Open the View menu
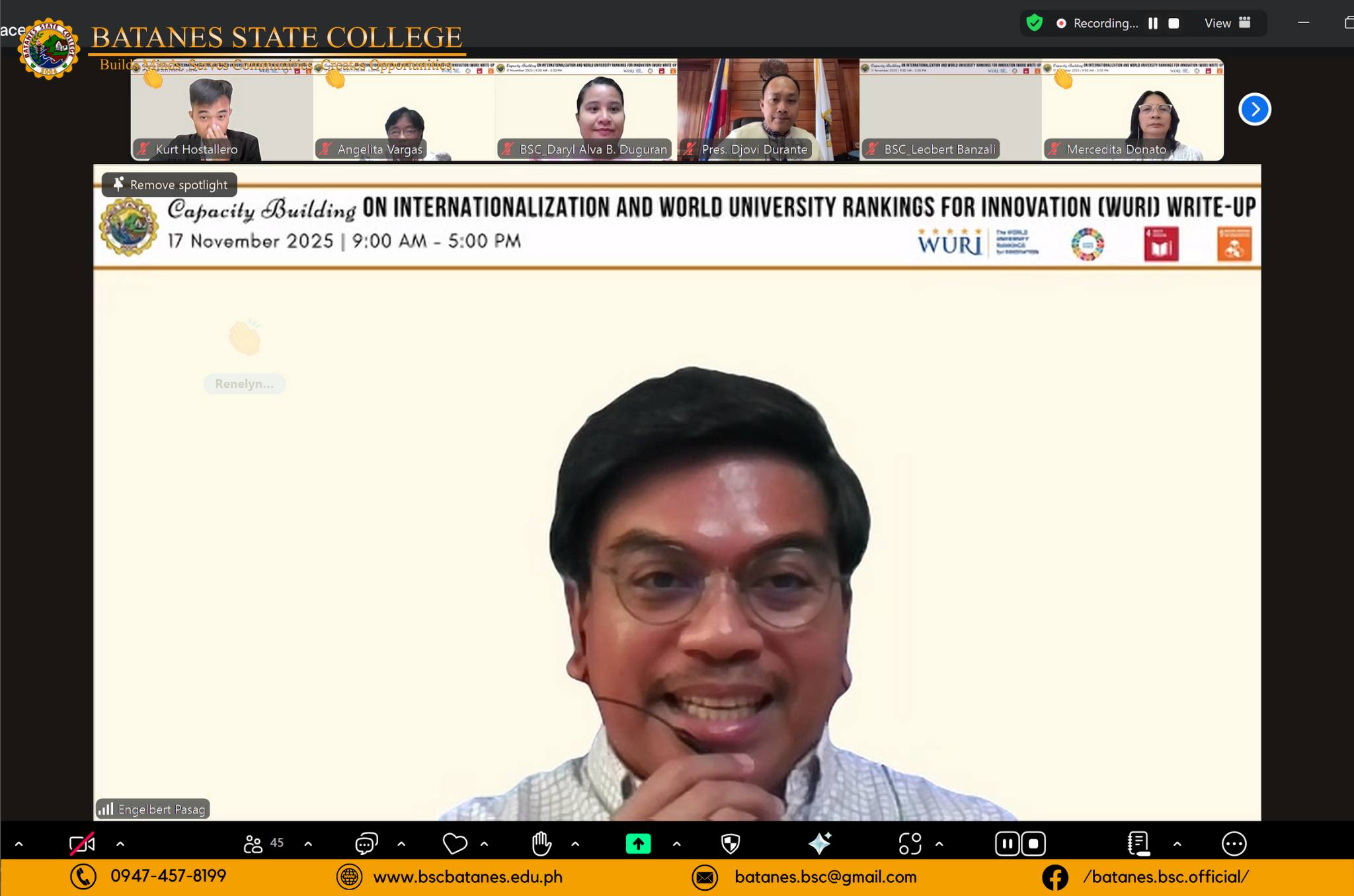 [1227, 23]
